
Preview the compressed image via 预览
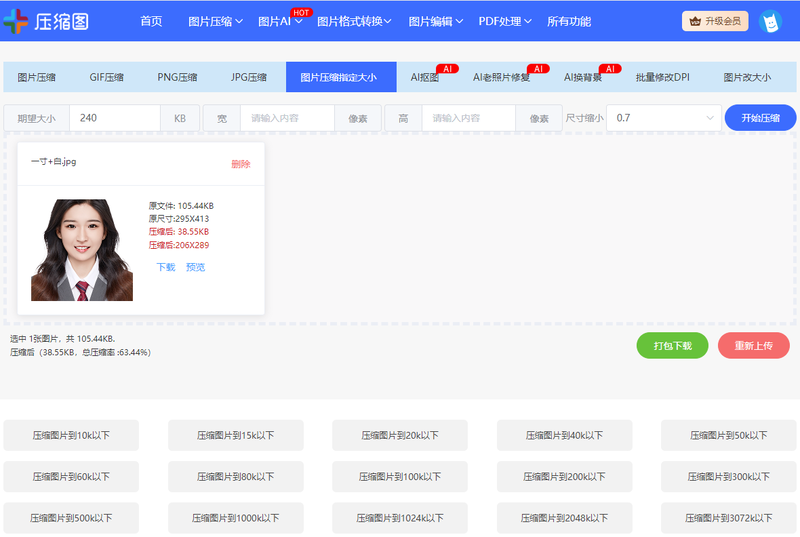(195, 267)
